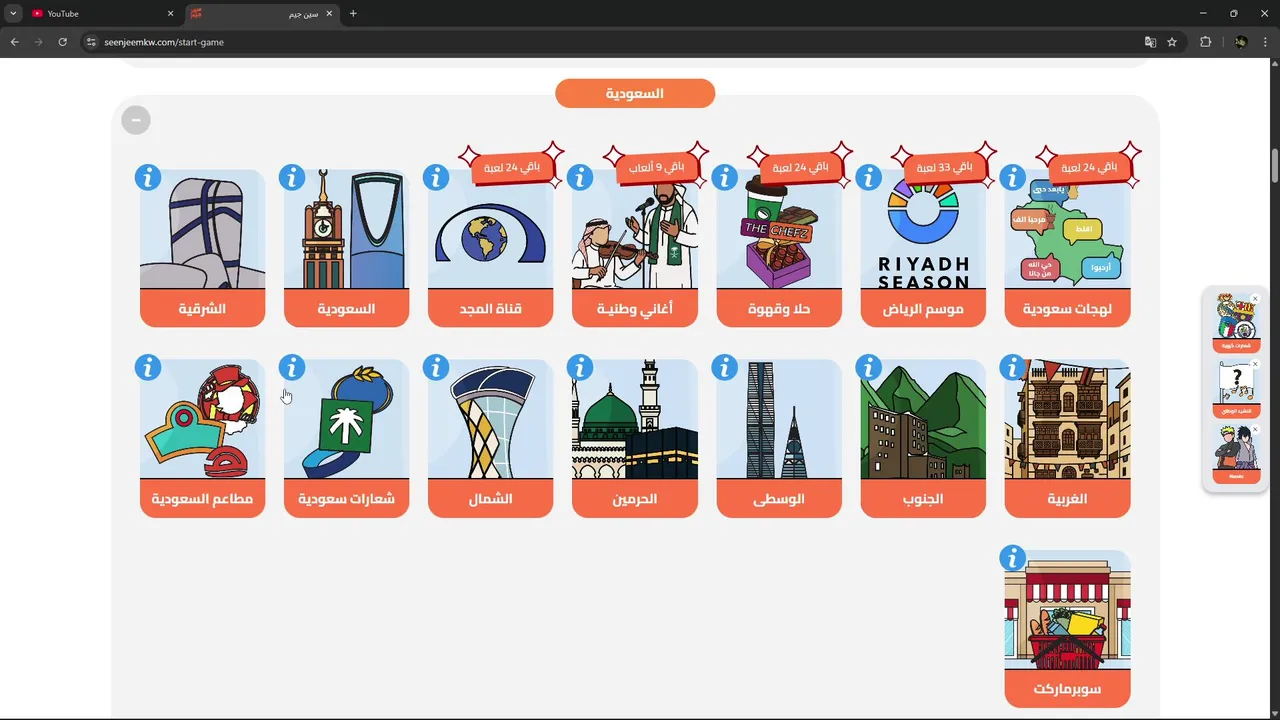Click the الحرمين label
Viewport: 1280px width, 720px height.
click(x=635, y=499)
